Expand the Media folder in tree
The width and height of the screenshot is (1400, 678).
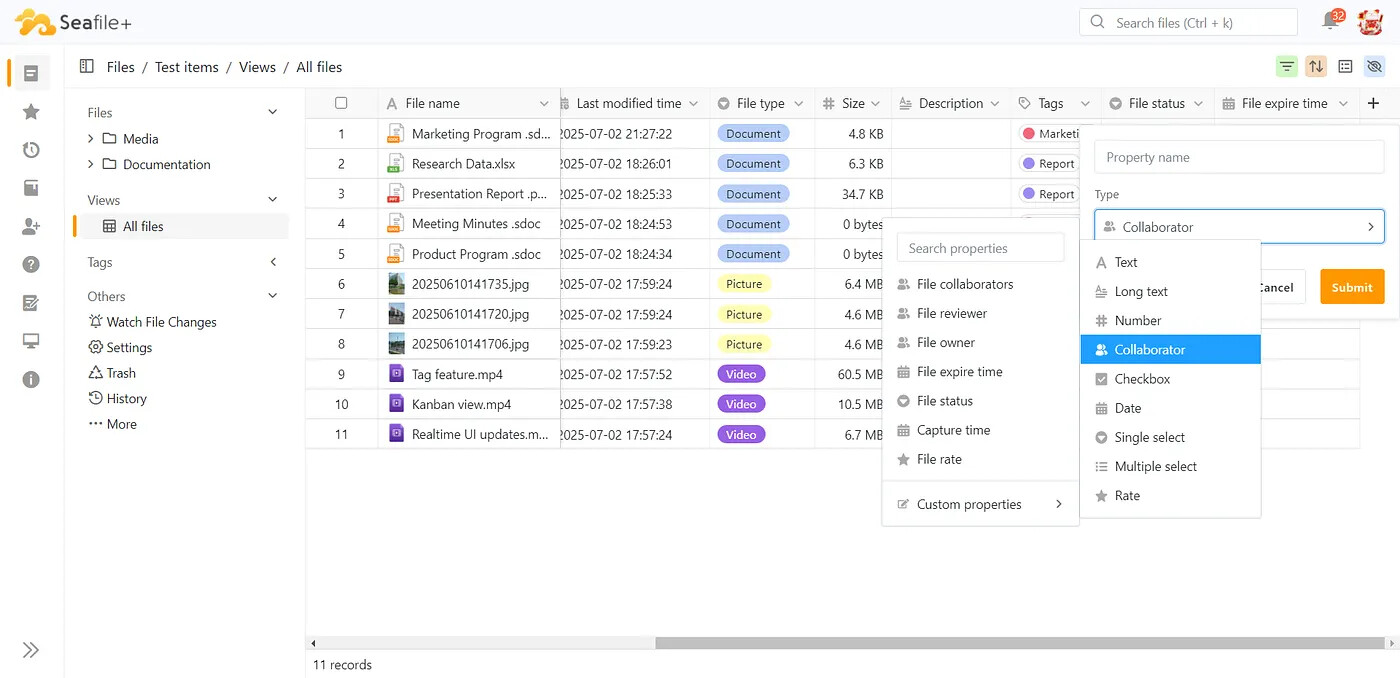[x=91, y=139]
